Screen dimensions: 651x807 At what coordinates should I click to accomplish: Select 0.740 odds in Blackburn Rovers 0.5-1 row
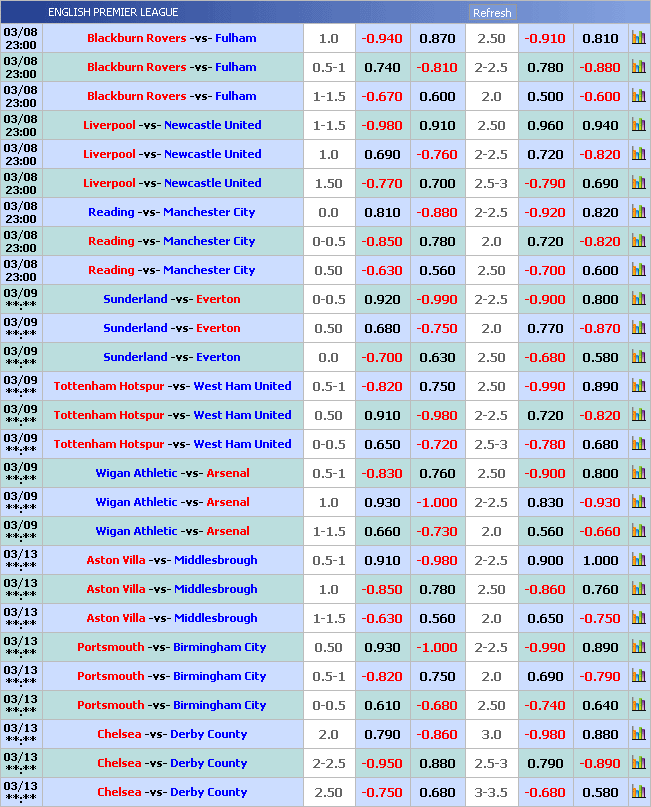coord(382,67)
